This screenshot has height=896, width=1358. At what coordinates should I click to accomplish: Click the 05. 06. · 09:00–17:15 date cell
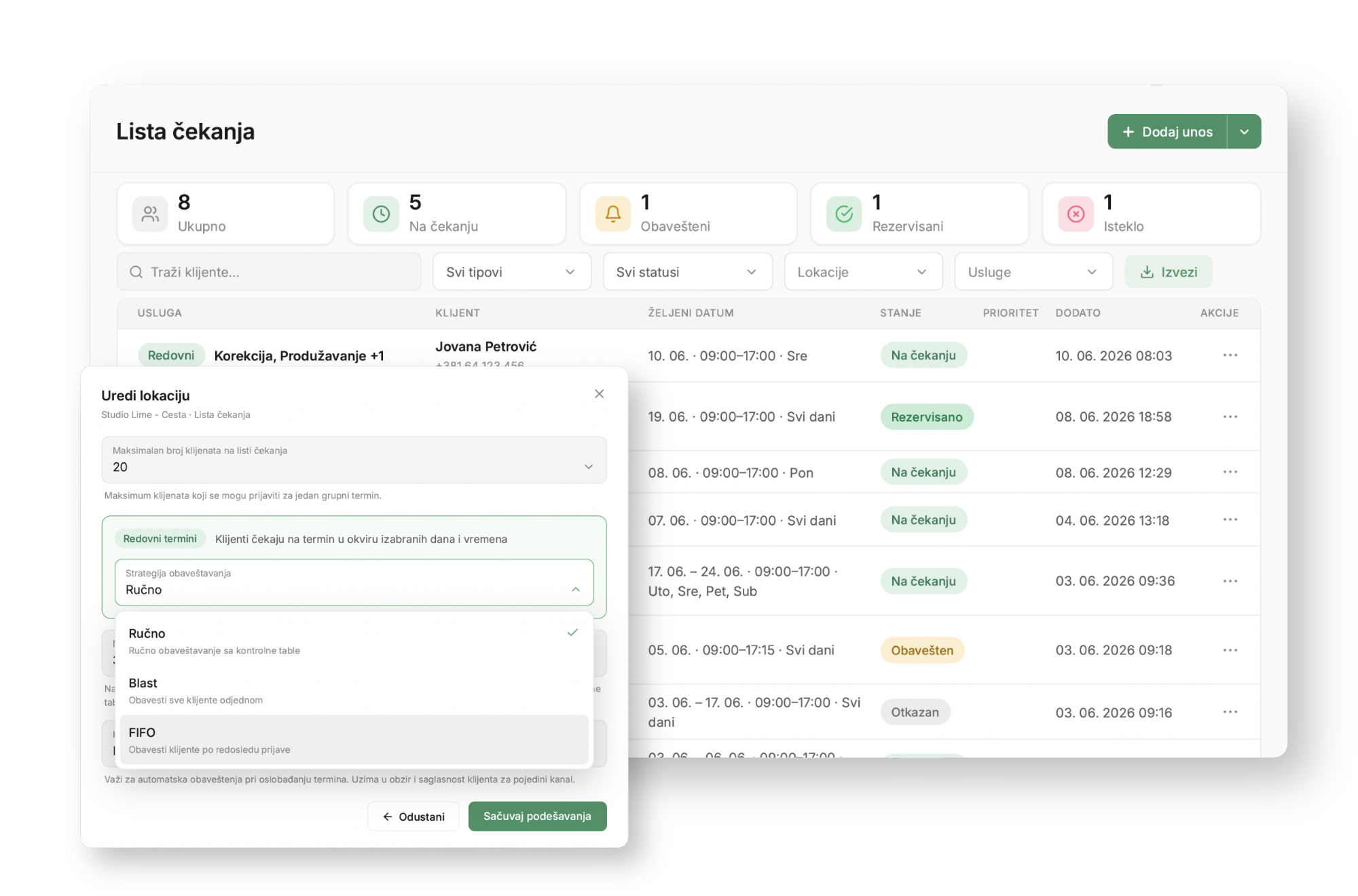[x=741, y=650]
